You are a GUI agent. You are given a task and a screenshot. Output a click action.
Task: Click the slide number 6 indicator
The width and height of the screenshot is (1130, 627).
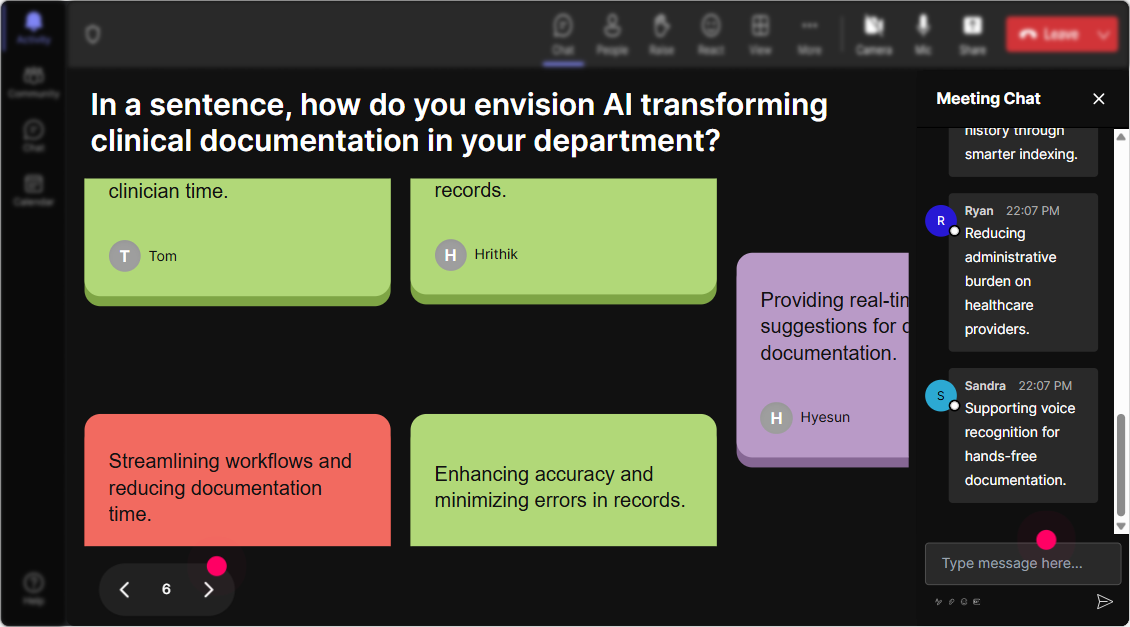click(x=166, y=590)
